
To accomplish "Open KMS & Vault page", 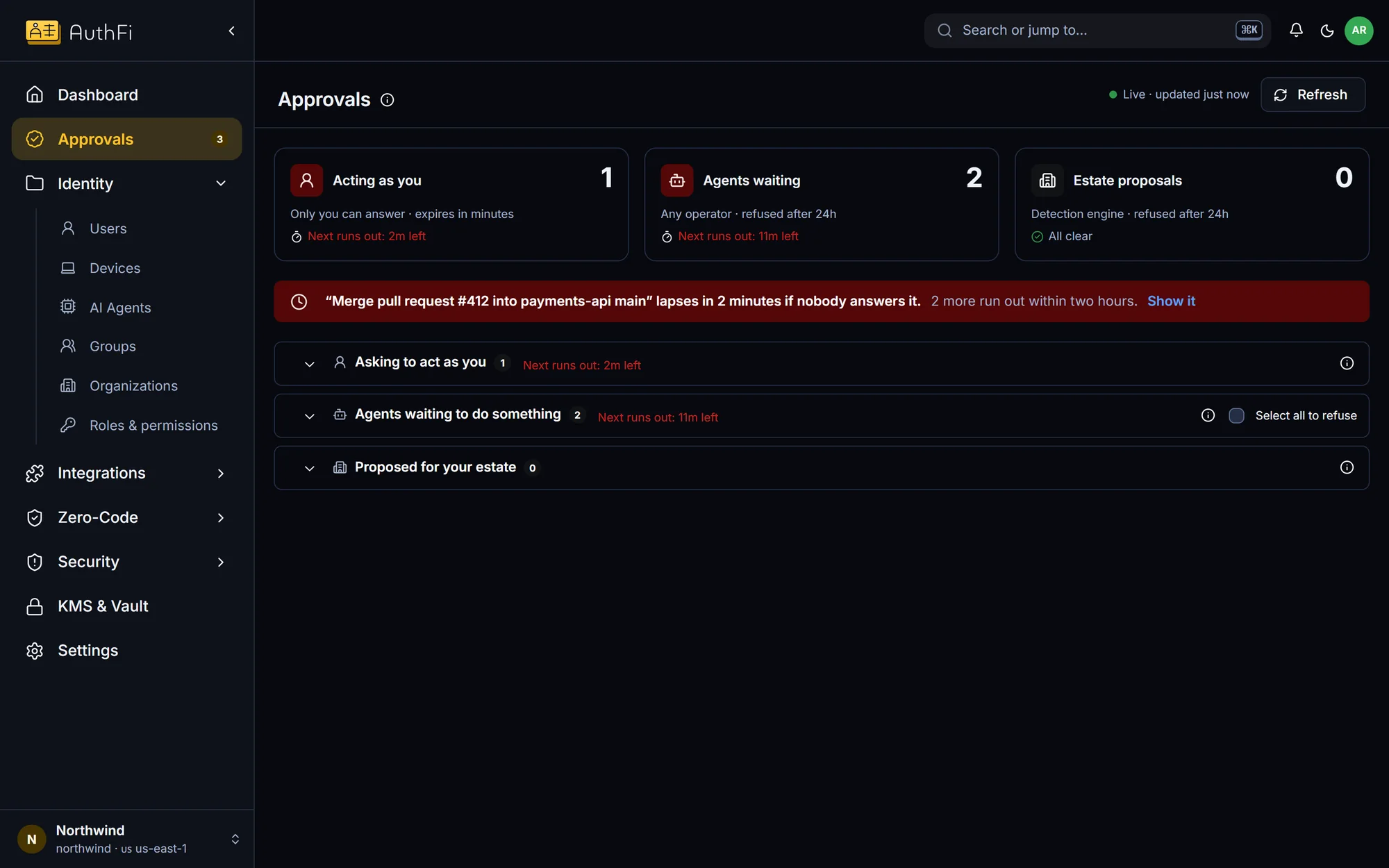I will click(127, 606).
